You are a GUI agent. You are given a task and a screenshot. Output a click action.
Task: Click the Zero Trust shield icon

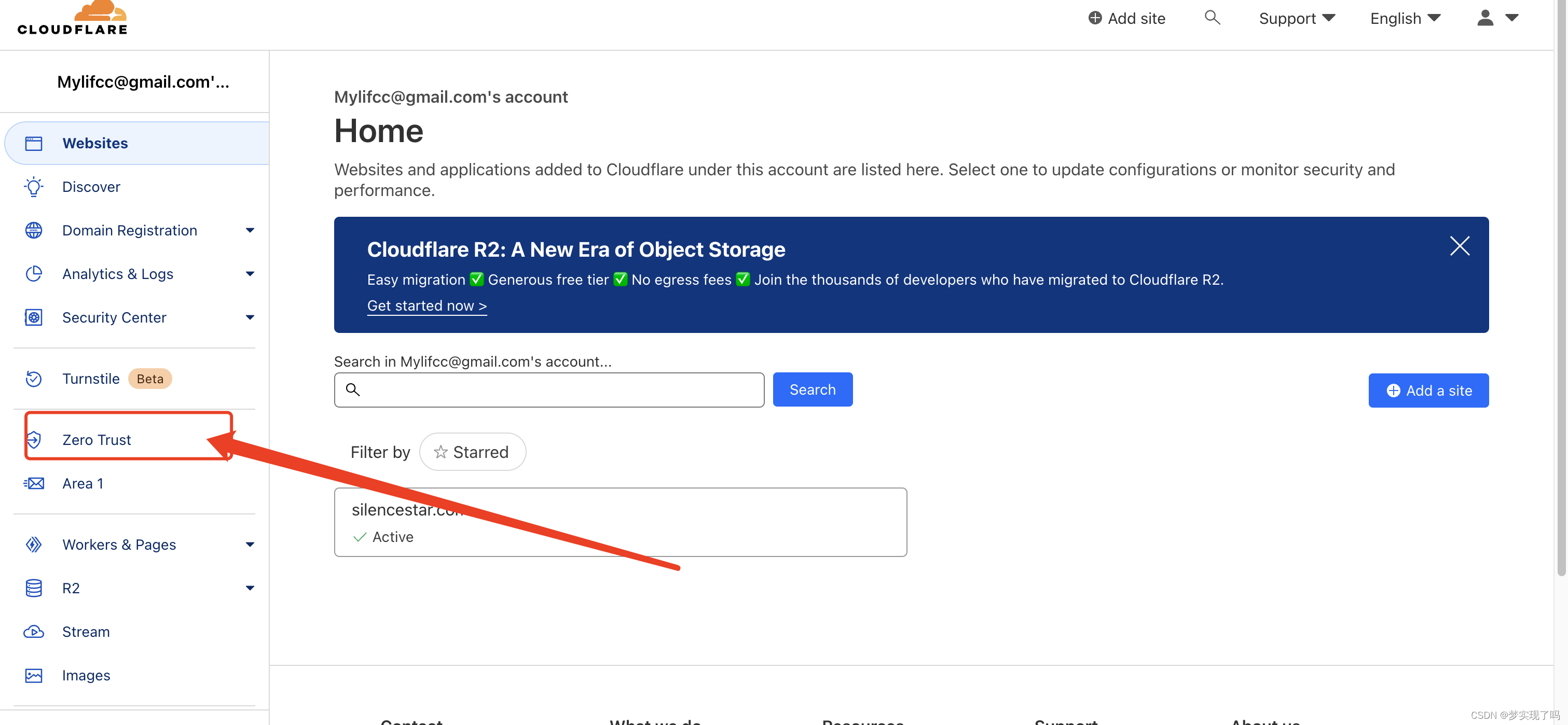(x=35, y=440)
